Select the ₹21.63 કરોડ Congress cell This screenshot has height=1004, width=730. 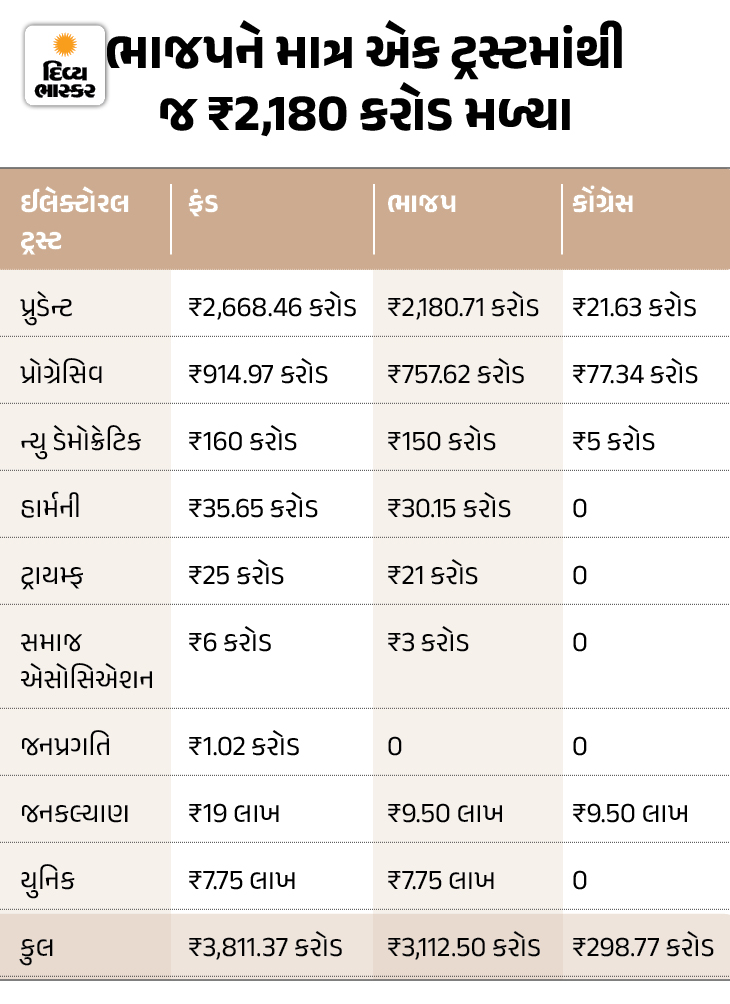(634, 307)
